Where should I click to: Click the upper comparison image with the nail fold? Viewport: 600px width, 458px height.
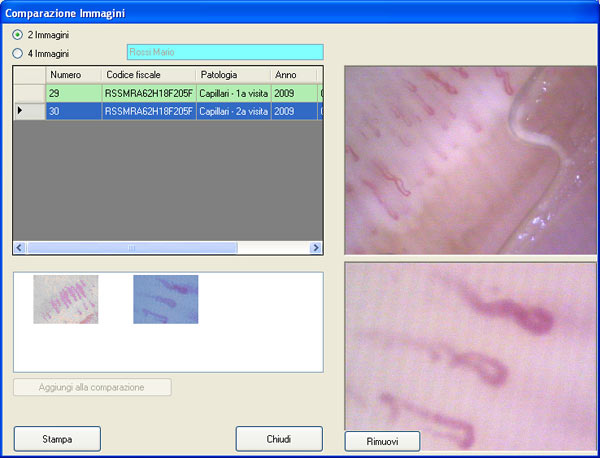coord(471,160)
